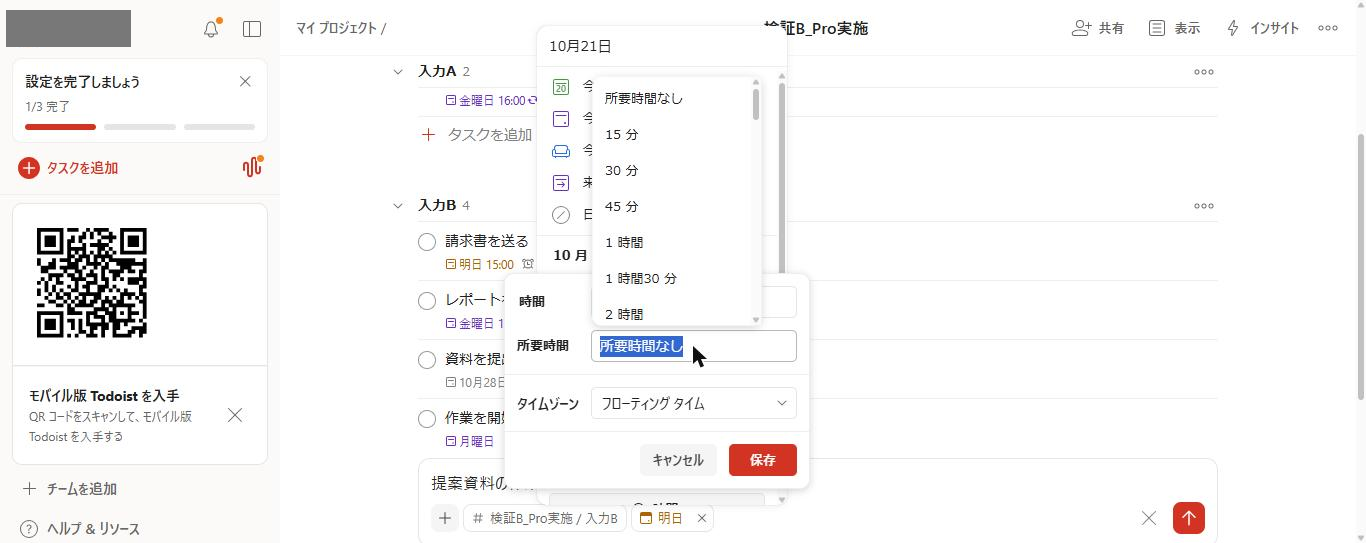Click the today calendar icon in date picker
Screen dimensions: 1366x543
point(561,87)
